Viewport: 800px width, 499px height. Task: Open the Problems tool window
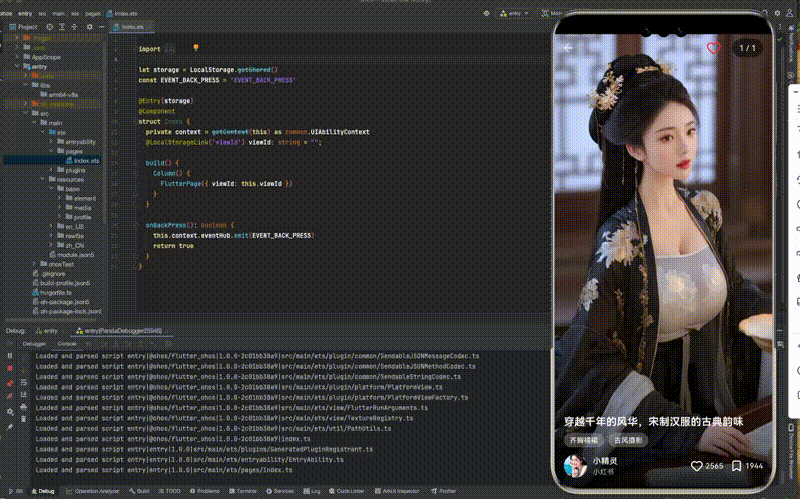205,491
